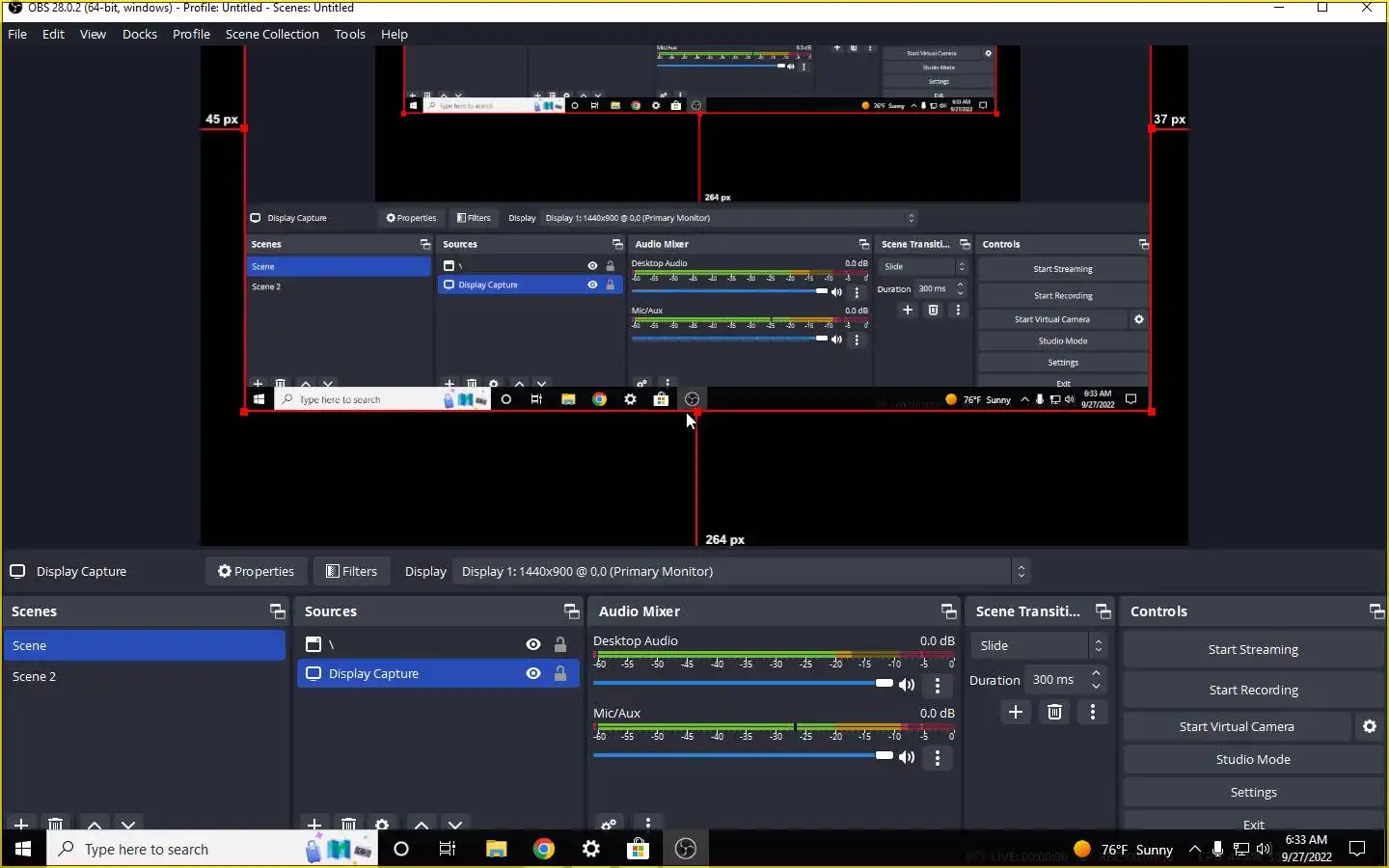Click the system tray microphone icon
Viewport: 1389px width, 868px height.
click(1217, 849)
